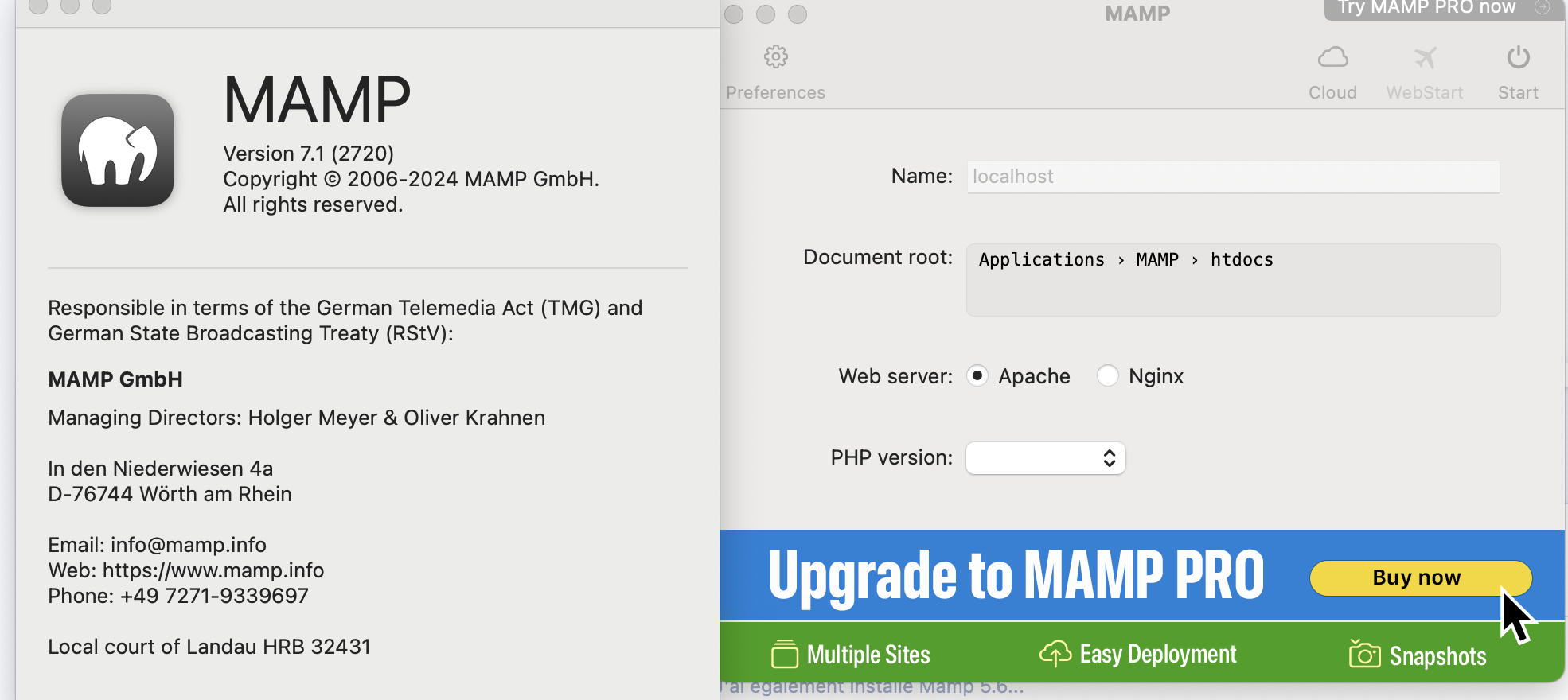This screenshot has width=1568, height=700.
Task: Click the Phone +49 7271-9339697 text
Action: pyautogui.click(x=177, y=596)
